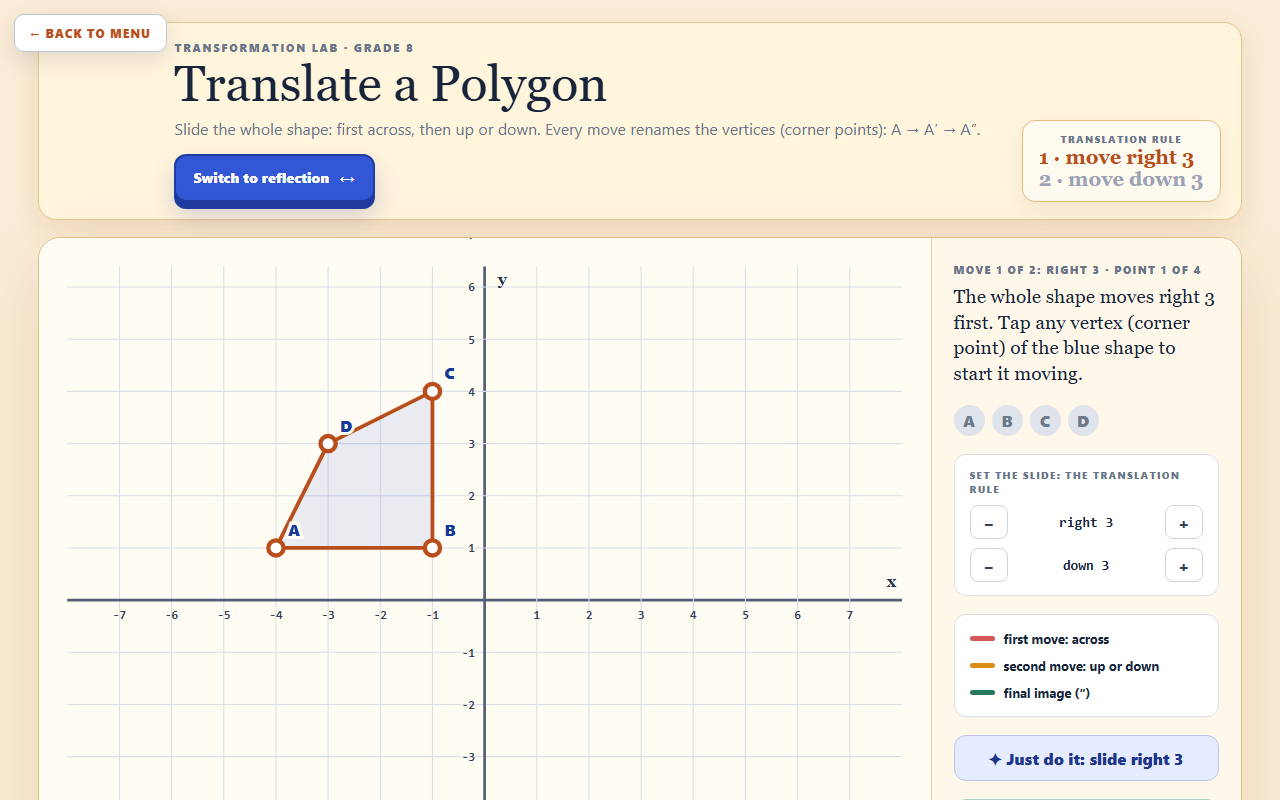Image resolution: width=1280 pixels, height=800 pixels.
Task: Click the '2 · move down 3' rule step
Action: [1121, 181]
